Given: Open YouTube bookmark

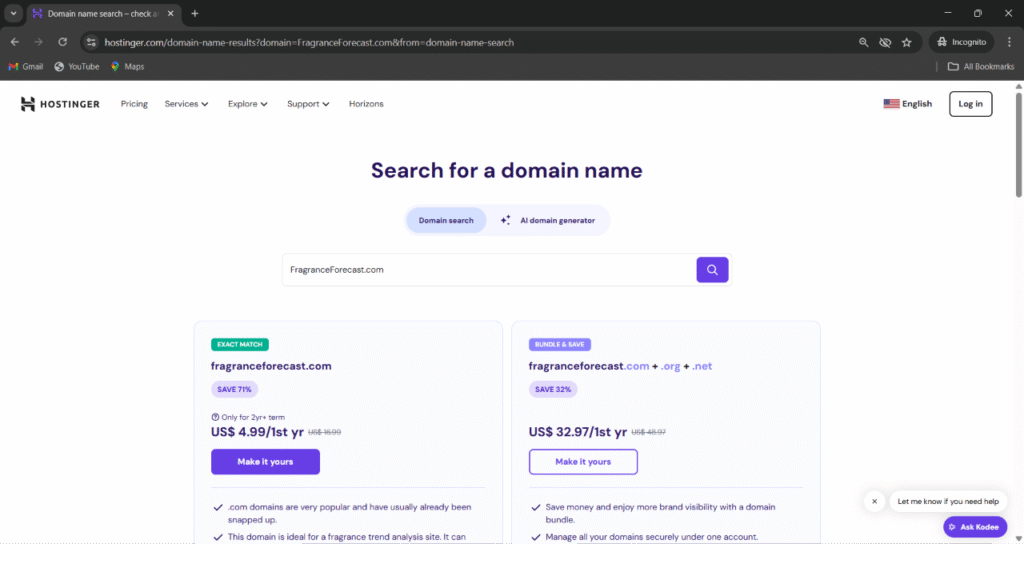Looking at the screenshot, I should 77,67.
